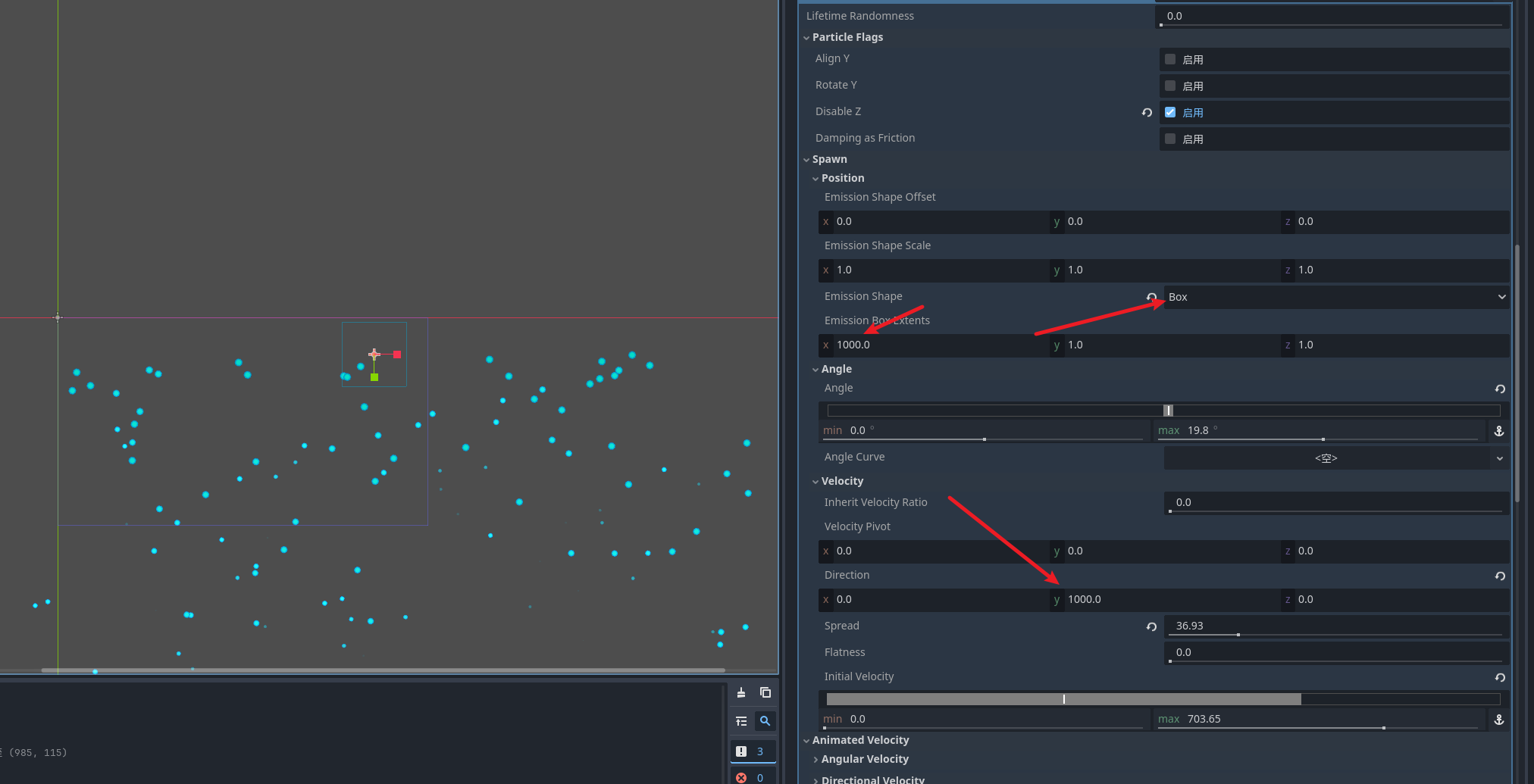Image resolution: width=1534 pixels, height=784 pixels.
Task: Adjust the Inherit Velocity Ratio slider
Action: 1335,511
